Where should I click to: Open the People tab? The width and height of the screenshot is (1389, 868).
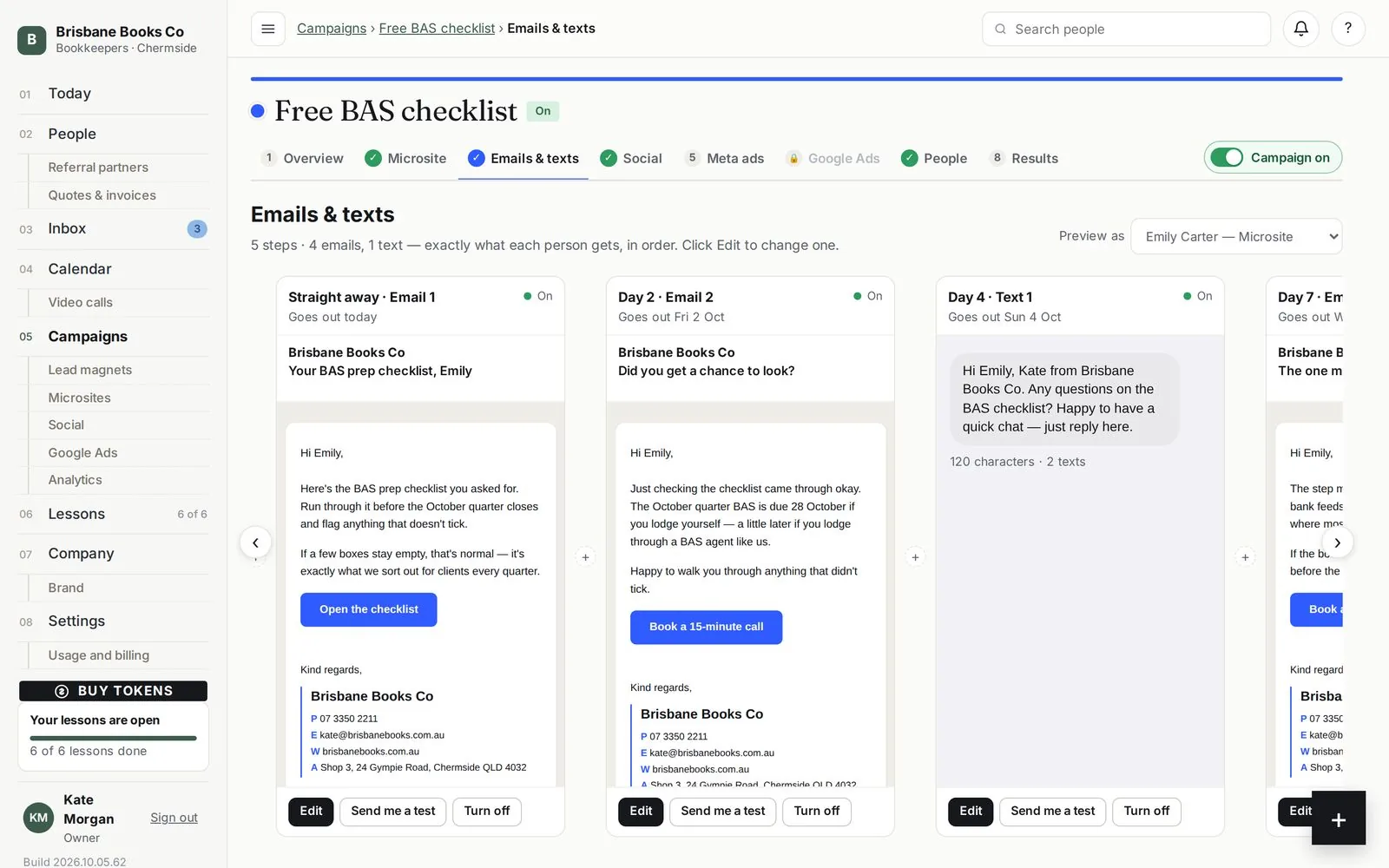(934, 158)
